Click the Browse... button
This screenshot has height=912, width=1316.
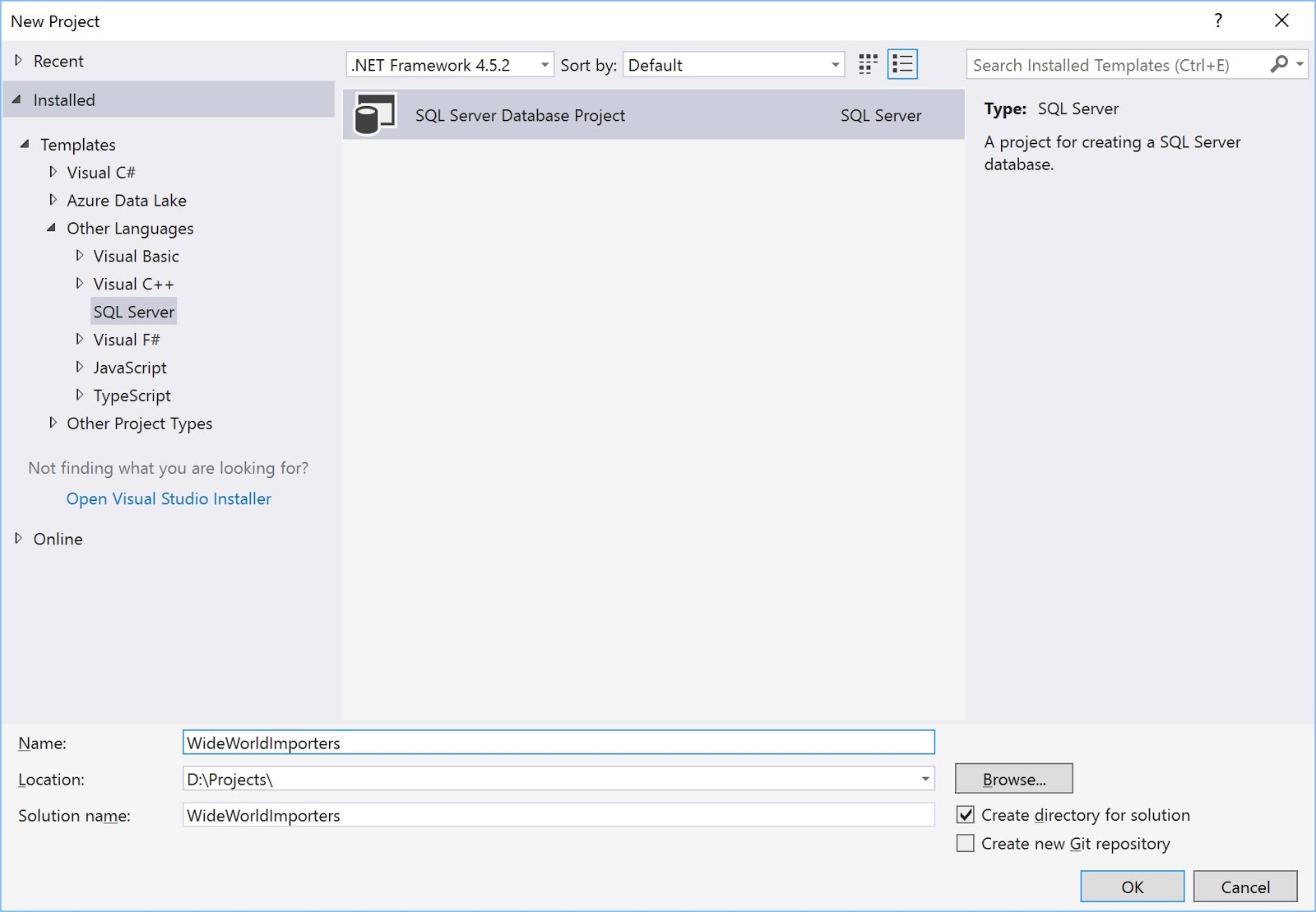tap(1014, 779)
